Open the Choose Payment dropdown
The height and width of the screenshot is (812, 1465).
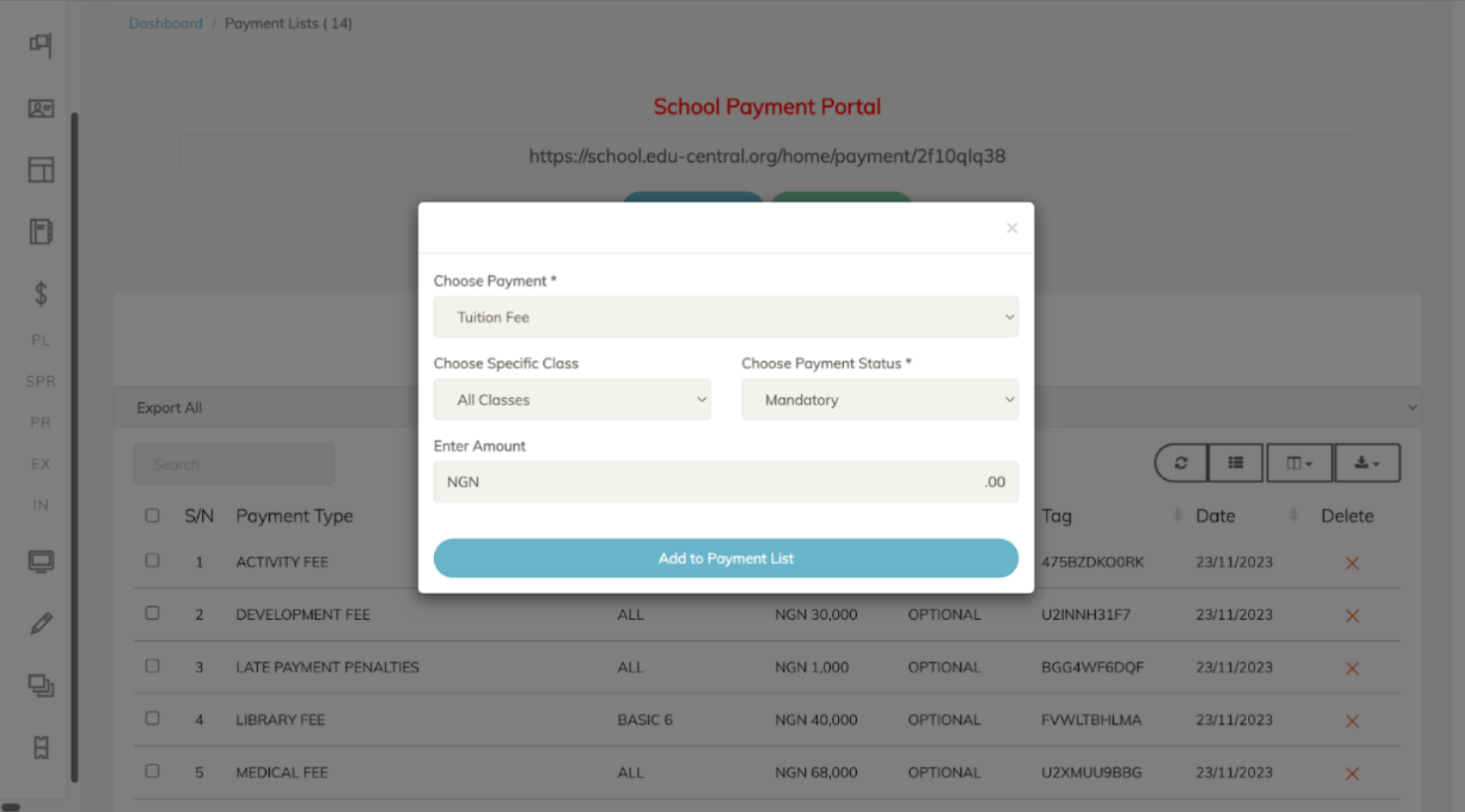pos(726,317)
